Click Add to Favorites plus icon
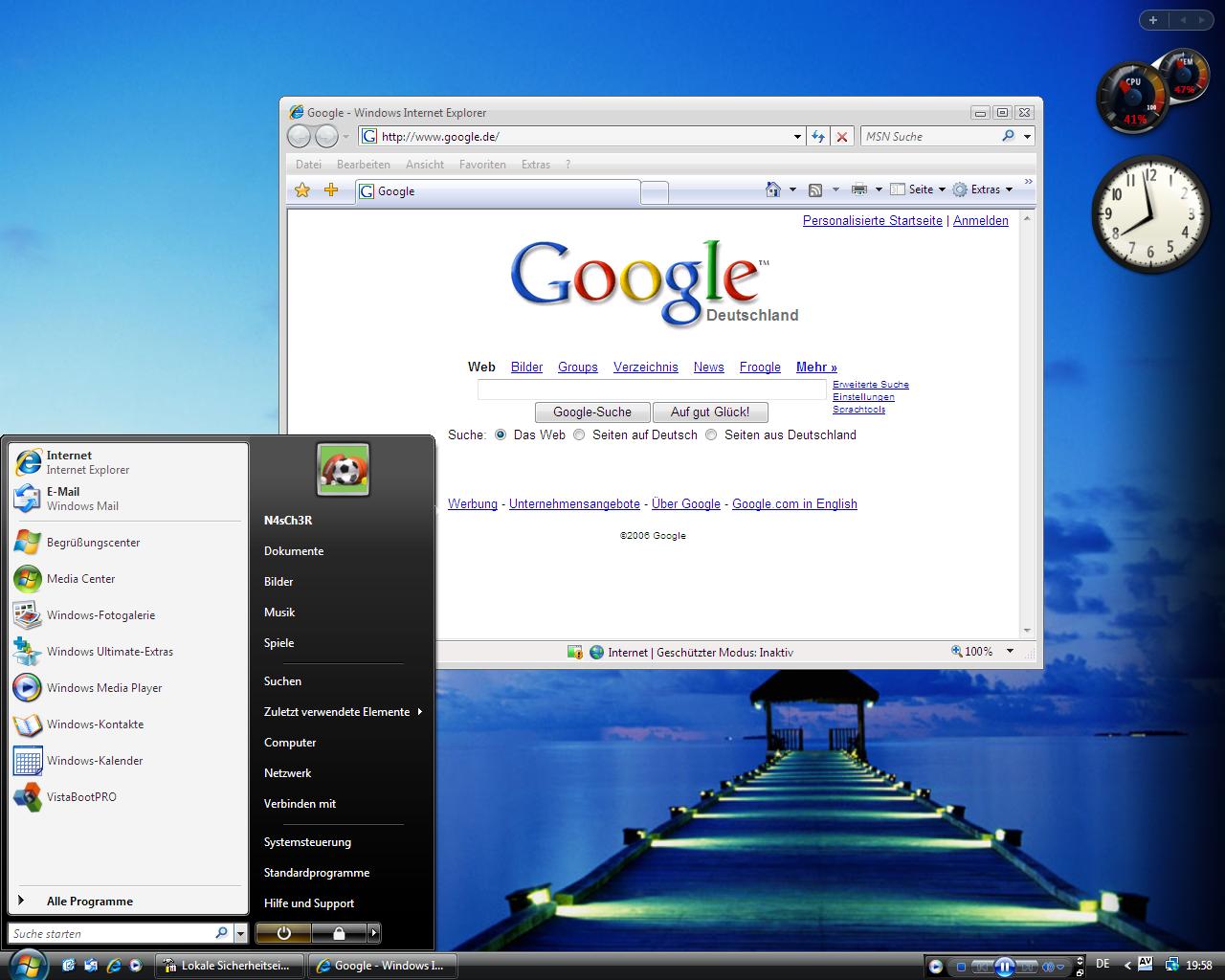 (331, 190)
